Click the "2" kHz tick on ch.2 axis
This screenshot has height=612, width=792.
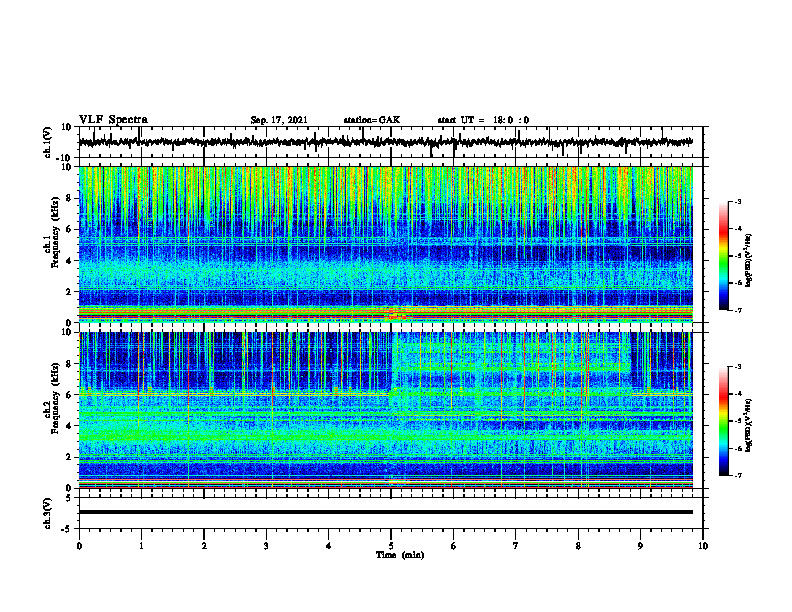[x=69, y=457]
